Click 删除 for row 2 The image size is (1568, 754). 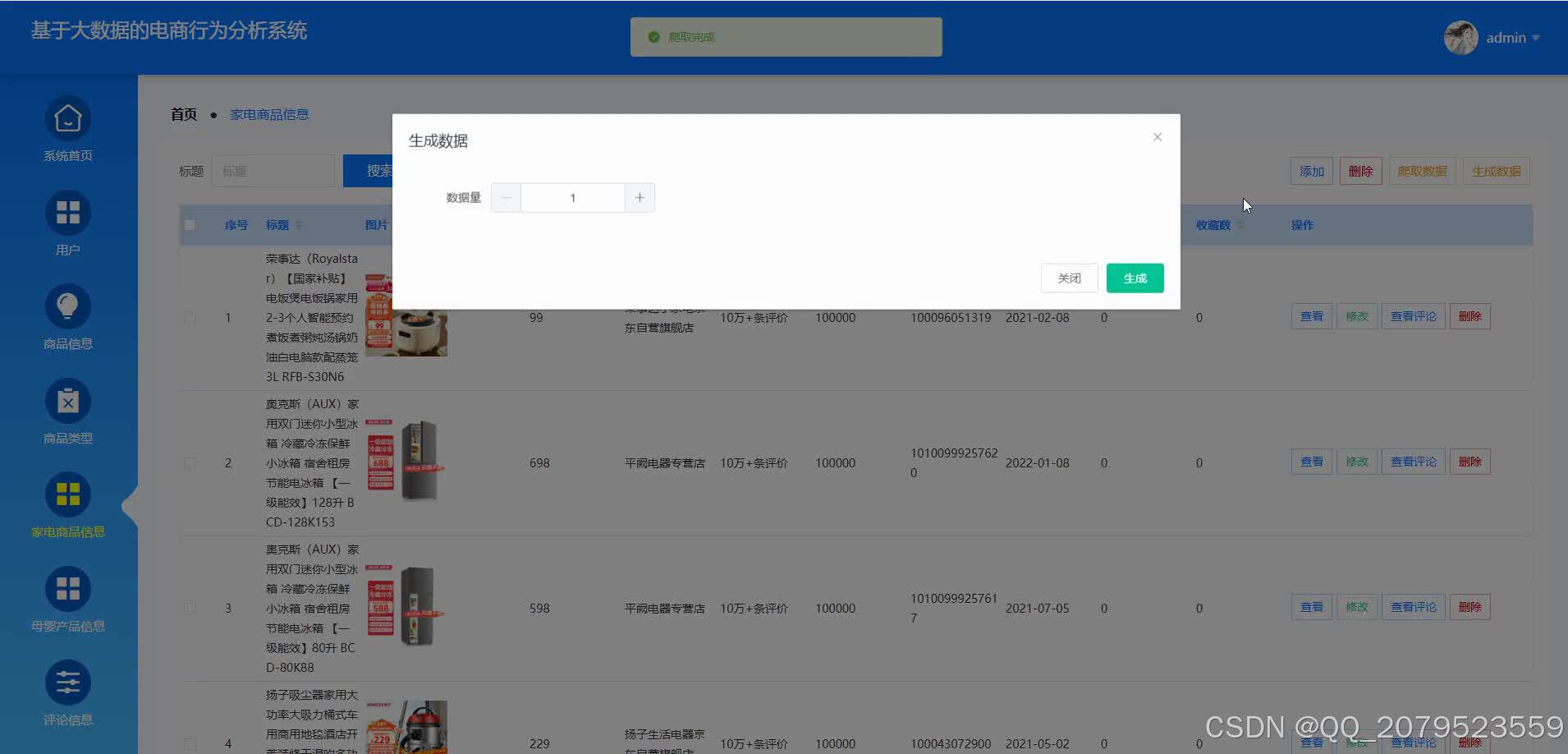click(x=1469, y=462)
